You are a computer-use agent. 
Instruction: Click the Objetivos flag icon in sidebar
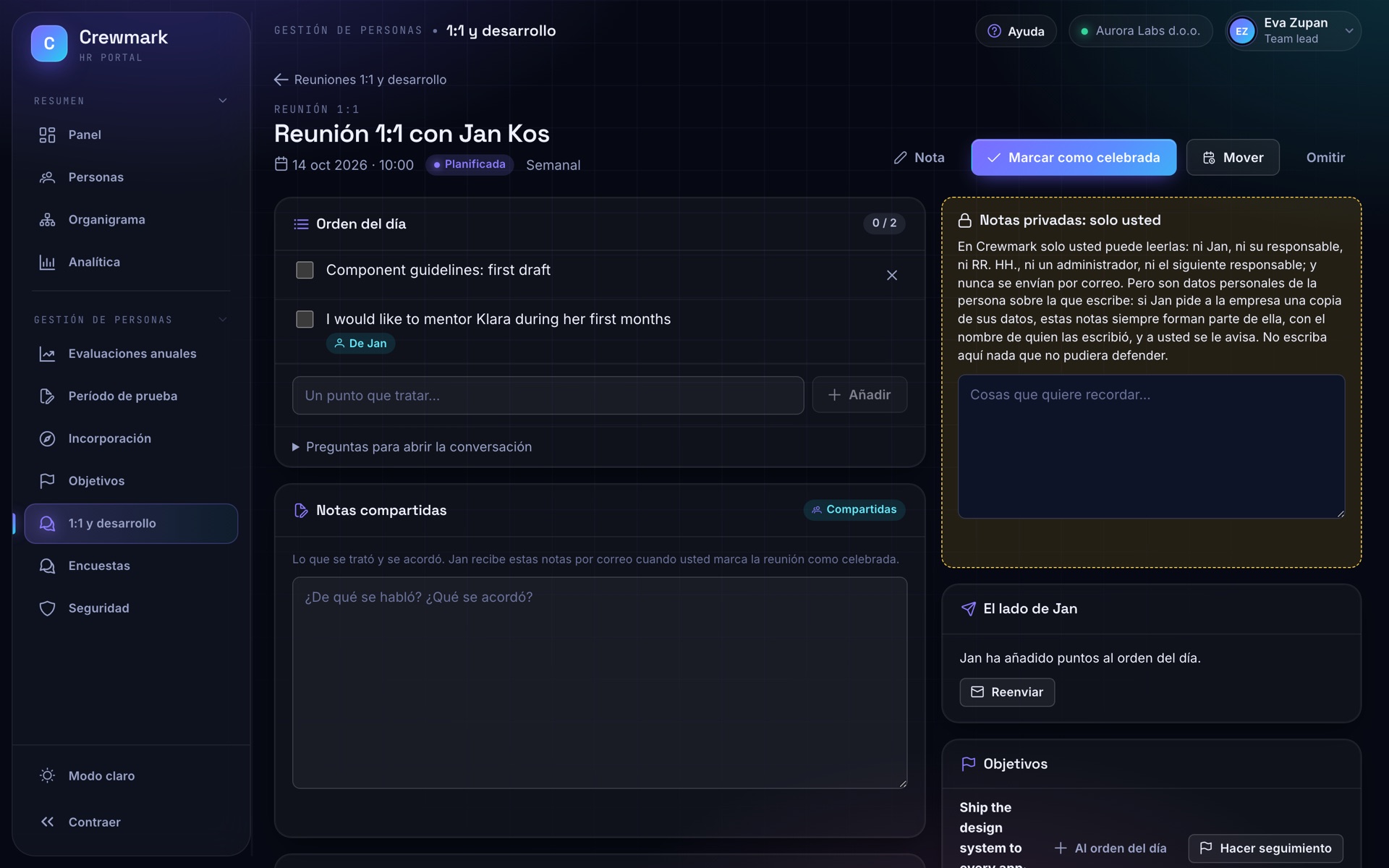[47, 481]
